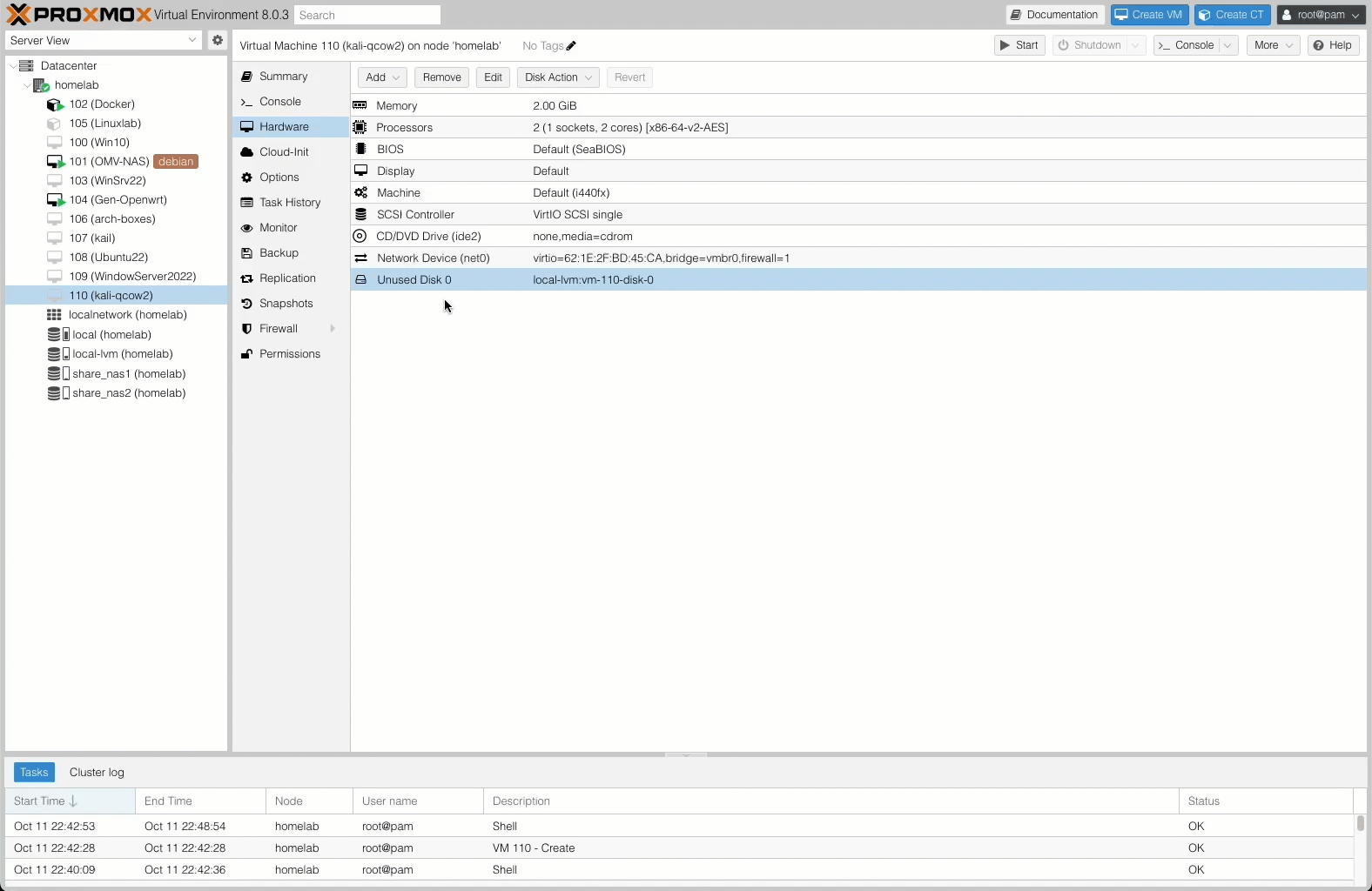Click the debian tag on 101 (OMV-NAS)
This screenshot has height=891, width=1372.
[176, 162]
